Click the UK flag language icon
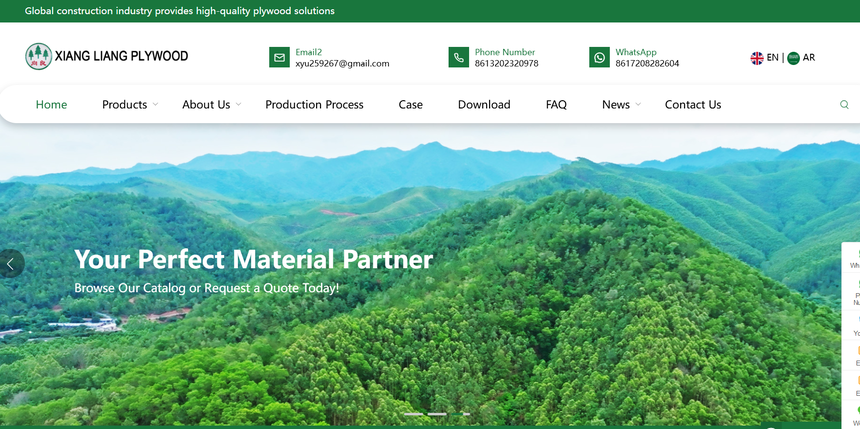 (x=757, y=58)
